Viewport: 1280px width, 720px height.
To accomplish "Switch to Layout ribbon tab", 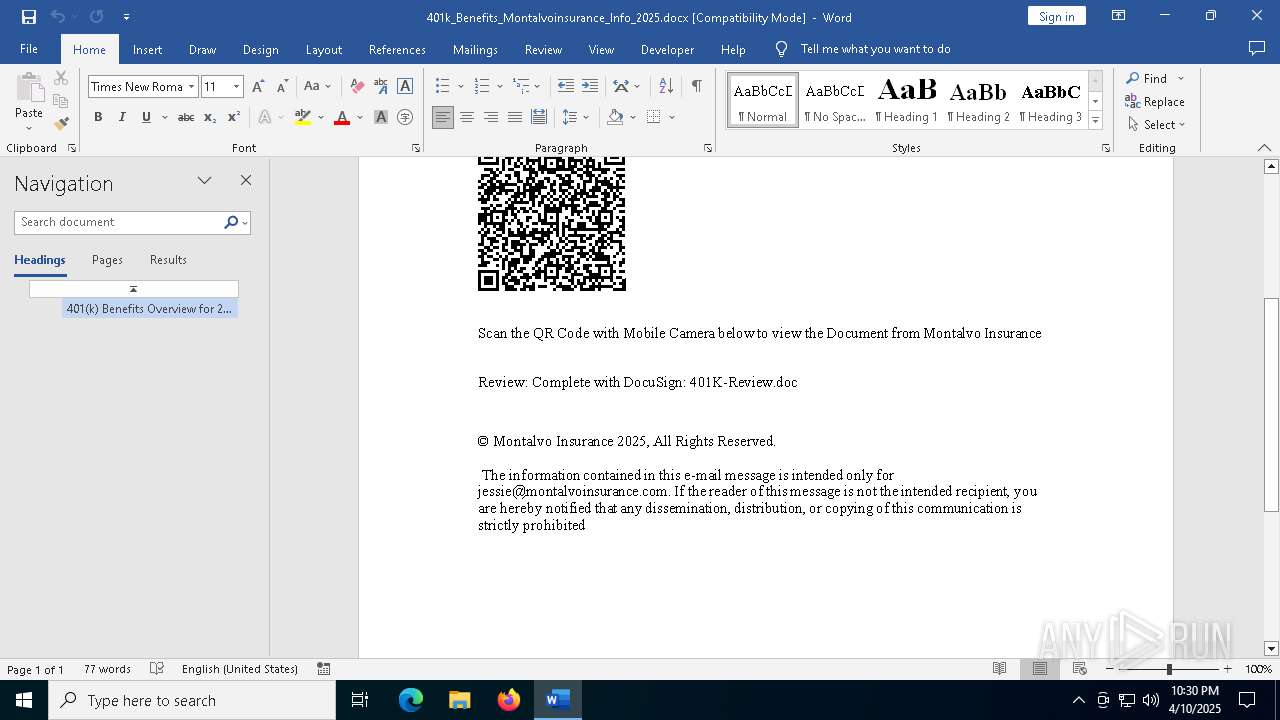I will tap(323, 49).
